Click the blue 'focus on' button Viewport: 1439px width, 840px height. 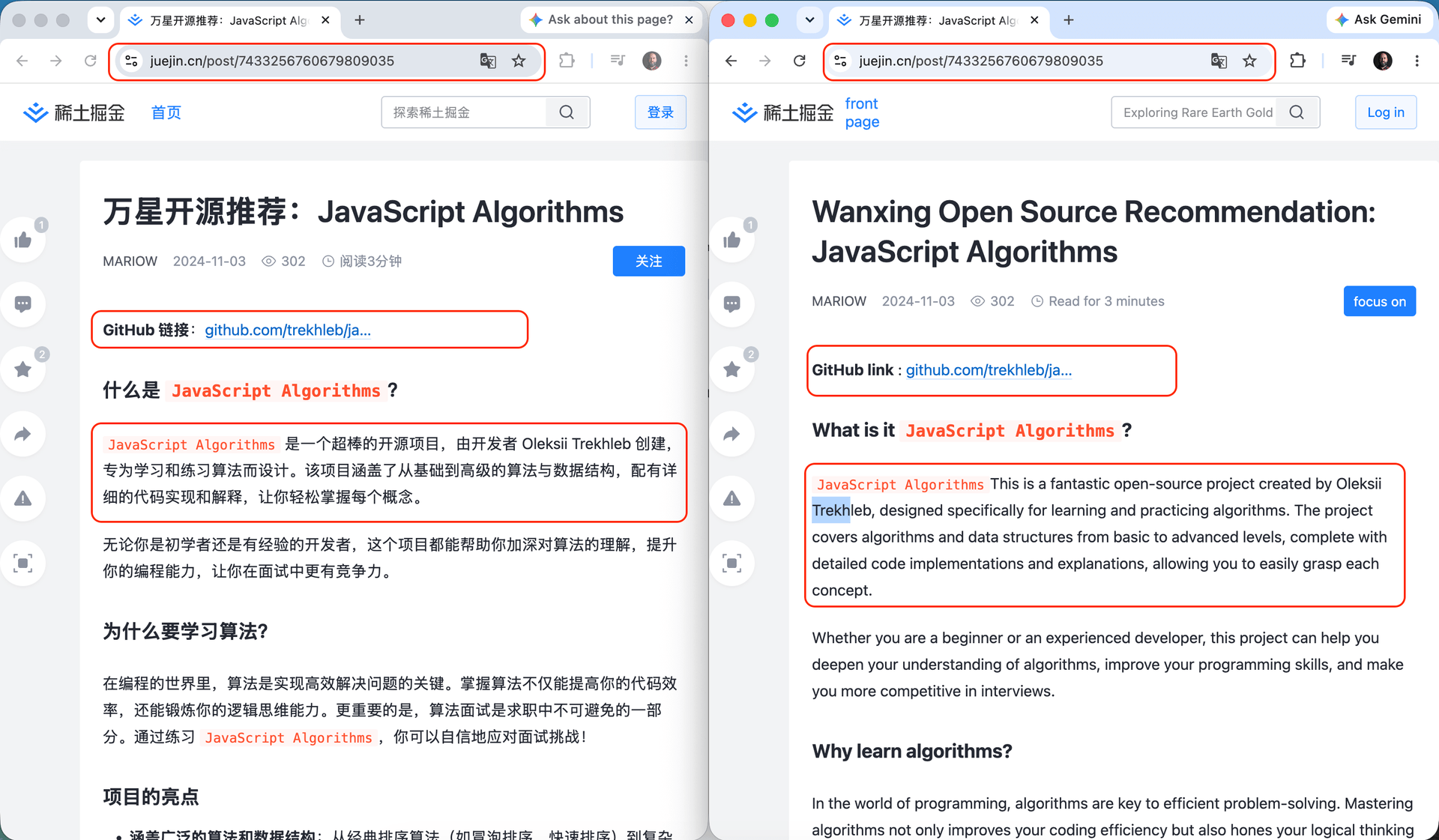(1380, 301)
